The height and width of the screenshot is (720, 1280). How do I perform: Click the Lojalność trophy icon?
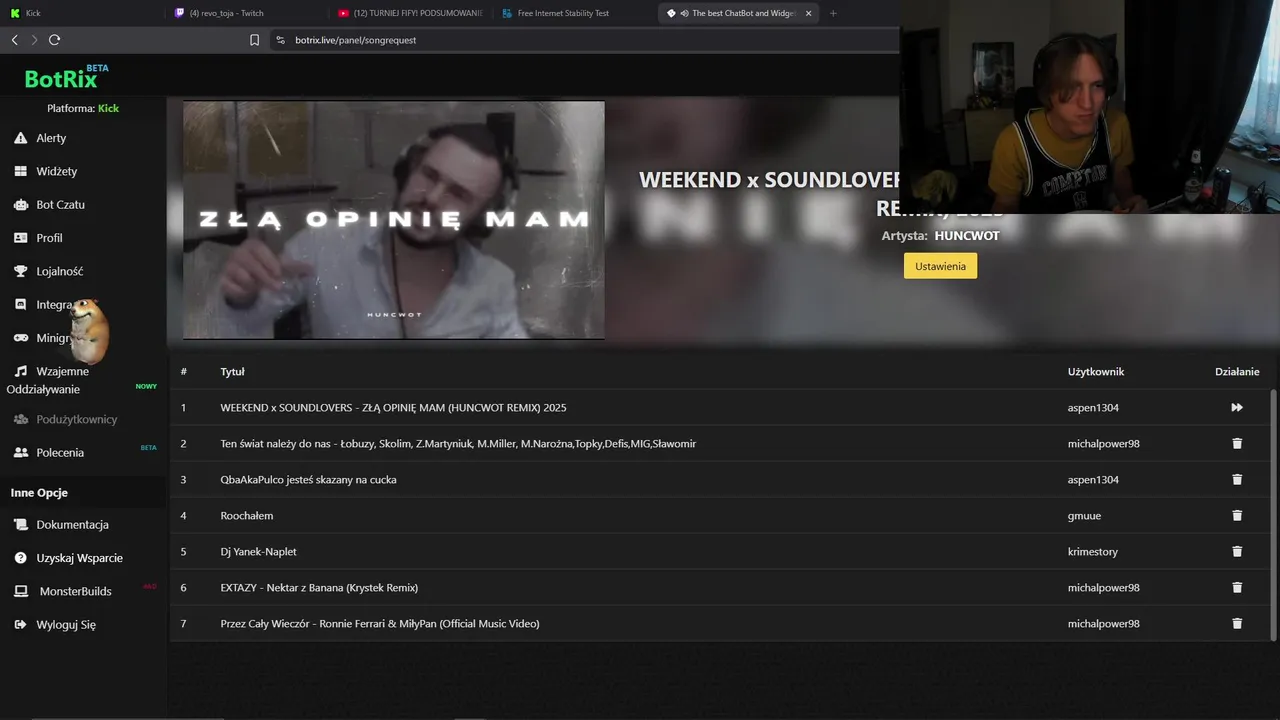coord(20,271)
